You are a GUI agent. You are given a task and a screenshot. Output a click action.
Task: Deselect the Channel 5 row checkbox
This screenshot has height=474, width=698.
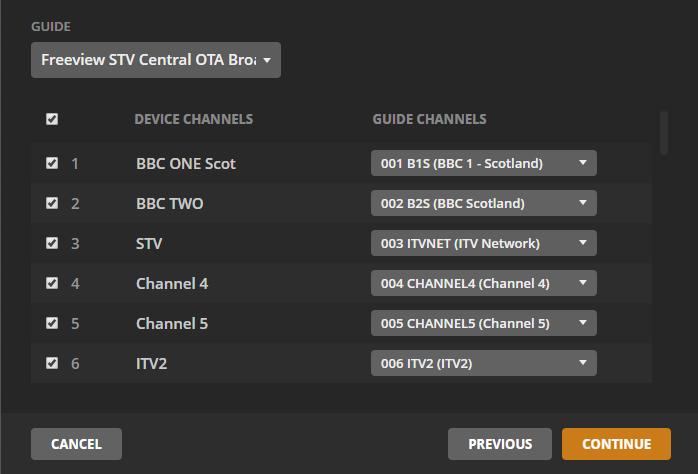pos(52,323)
